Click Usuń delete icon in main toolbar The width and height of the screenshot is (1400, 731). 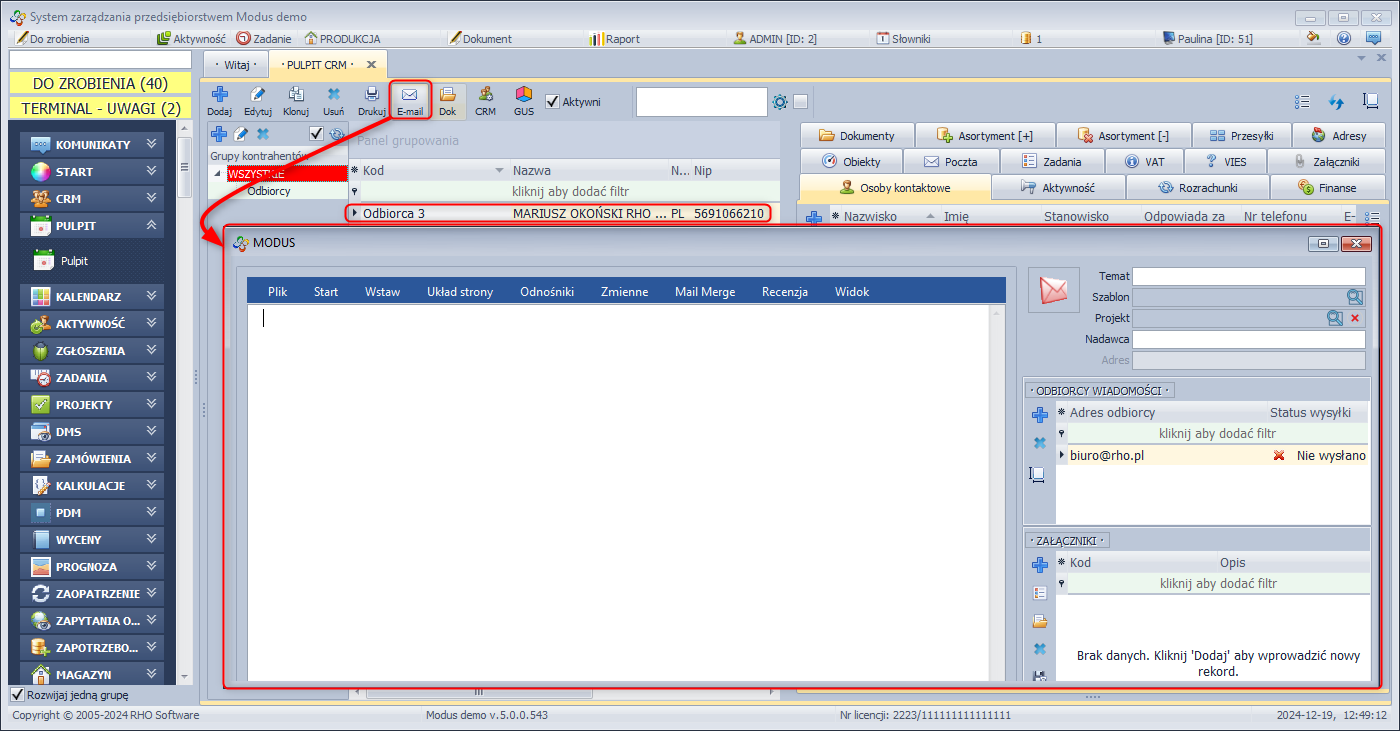(x=334, y=100)
